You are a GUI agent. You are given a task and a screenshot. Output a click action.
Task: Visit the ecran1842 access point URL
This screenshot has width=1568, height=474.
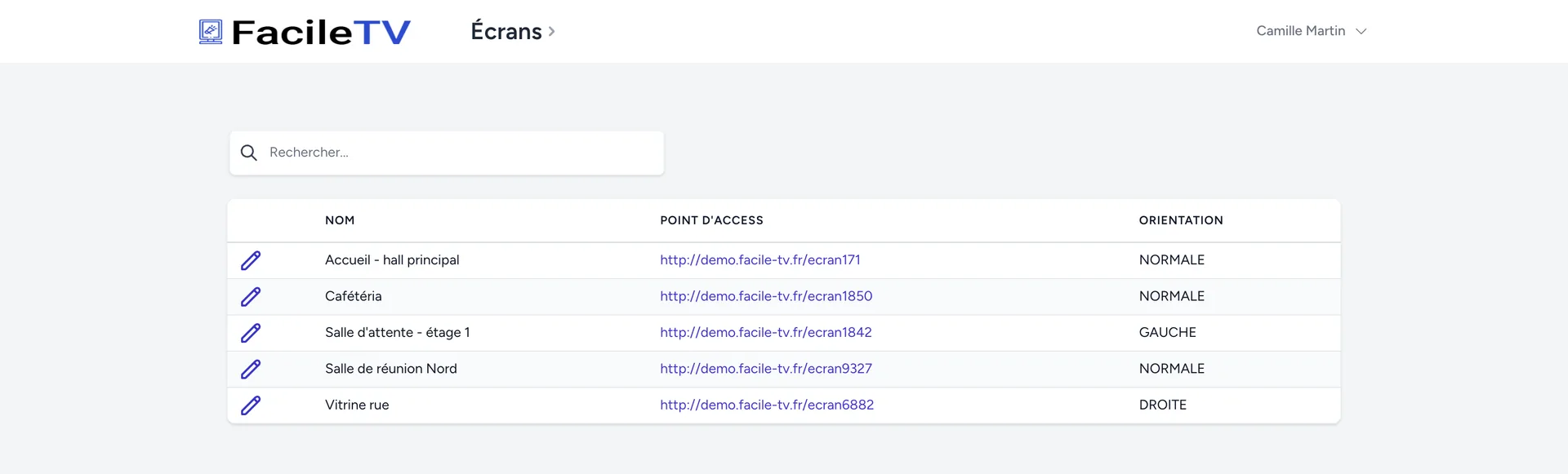(x=766, y=332)
